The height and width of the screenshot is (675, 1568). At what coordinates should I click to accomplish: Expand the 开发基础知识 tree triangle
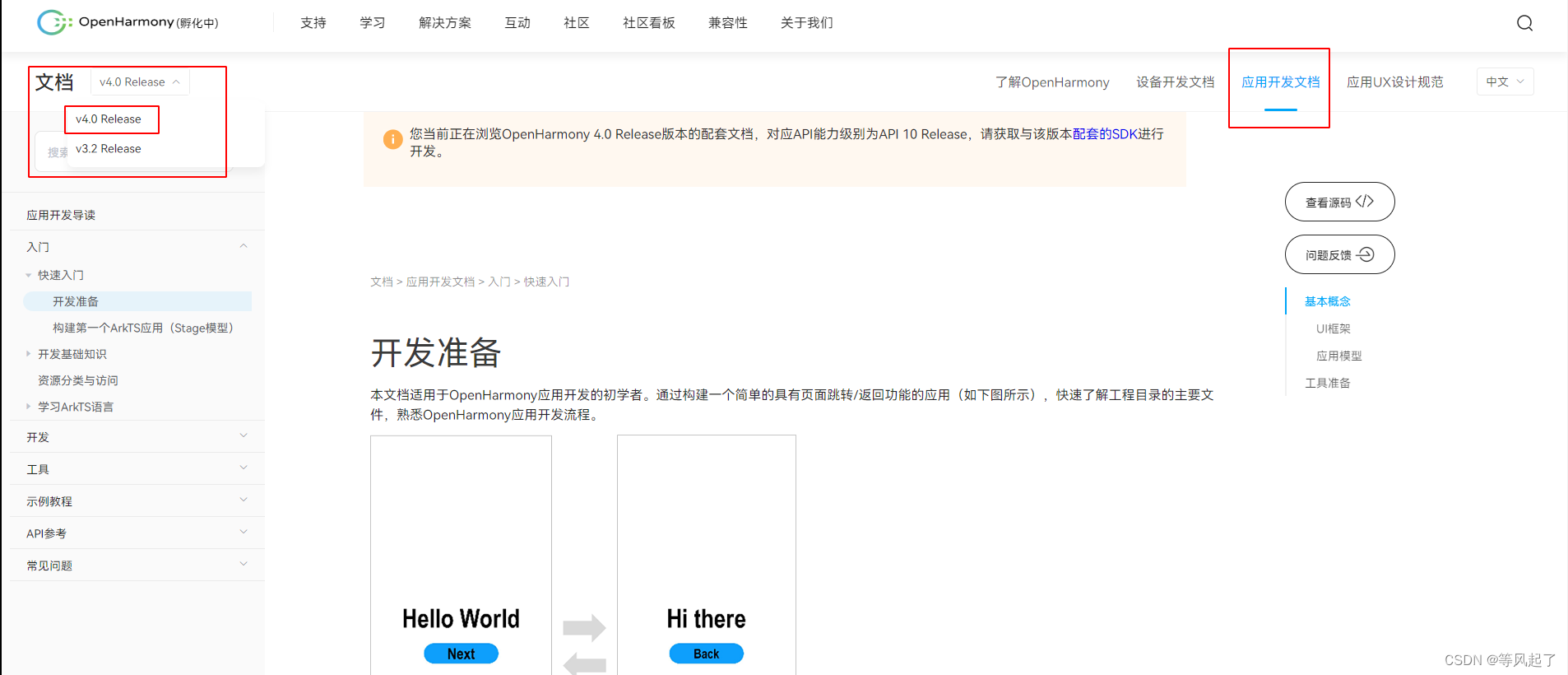coord(29,354)
